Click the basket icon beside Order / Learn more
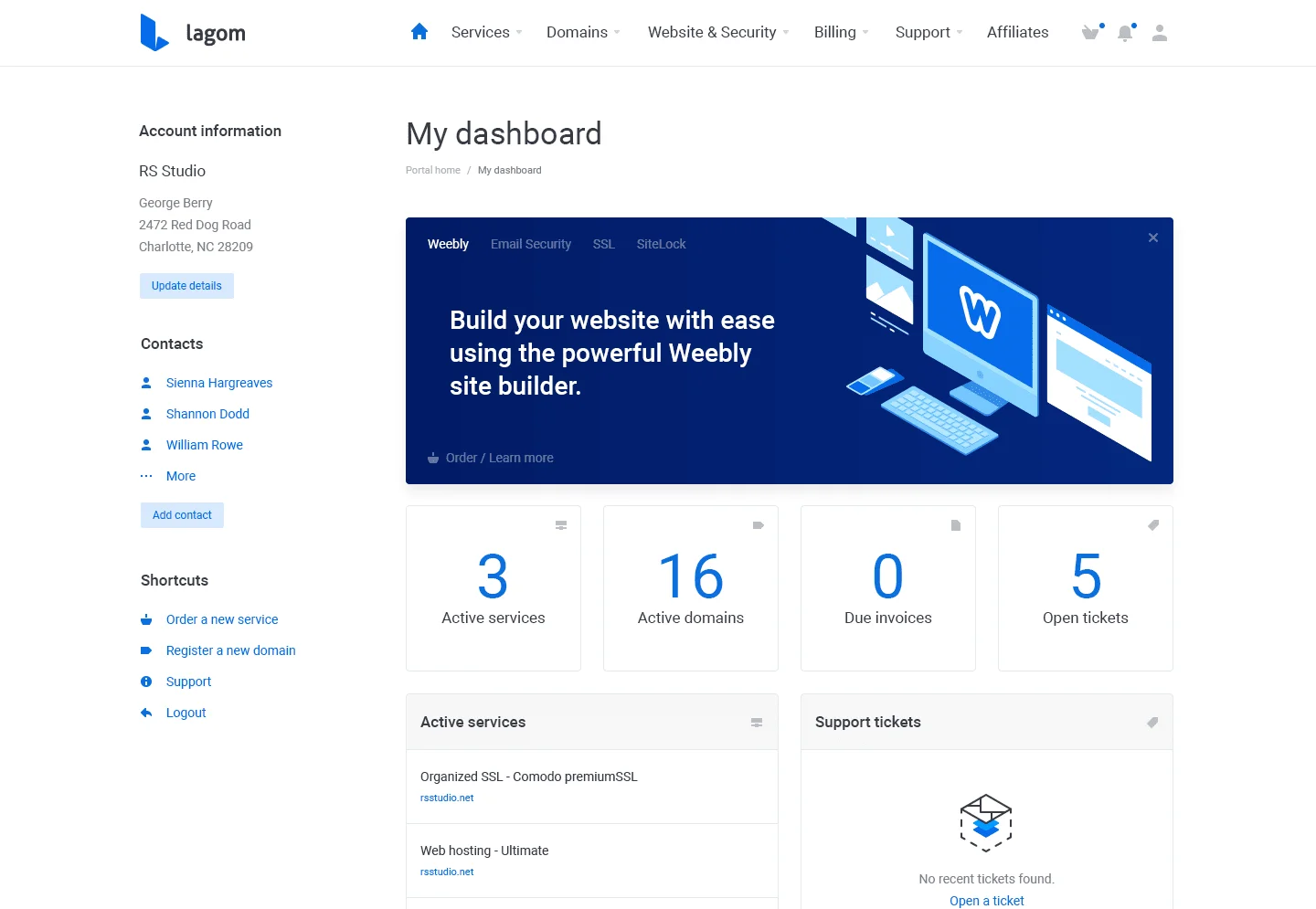1316x909 pixels. pyautogui.click(x=433, y=458)
